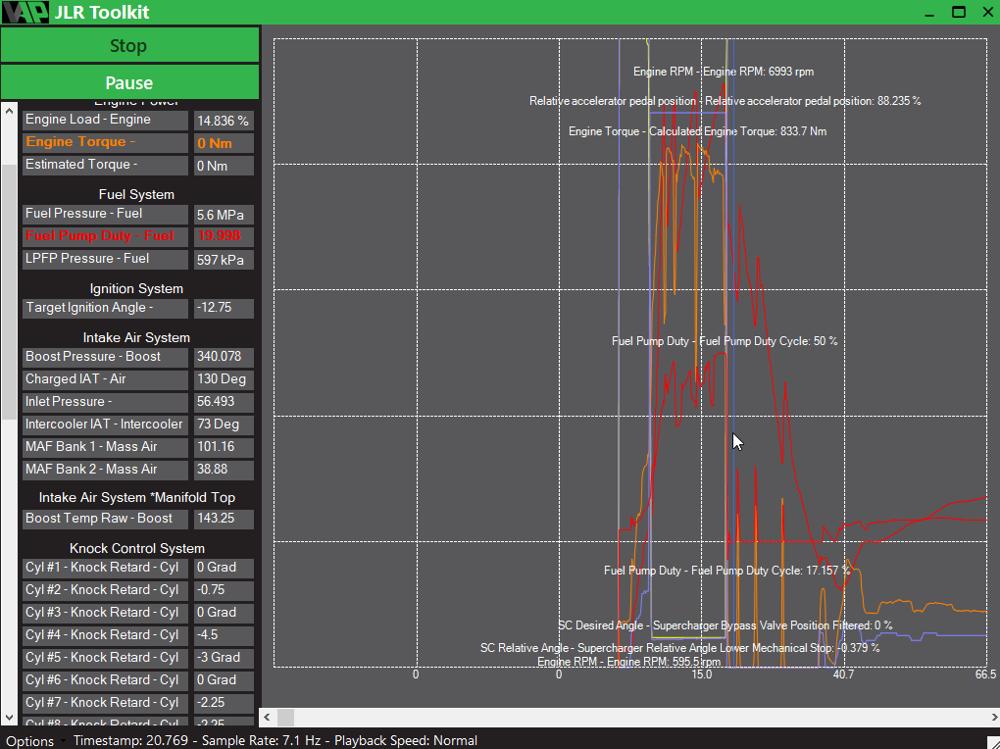The height and width of the screenshot is (749, 1000).
Task: Pause the data log playback
Action: [129, 82]
